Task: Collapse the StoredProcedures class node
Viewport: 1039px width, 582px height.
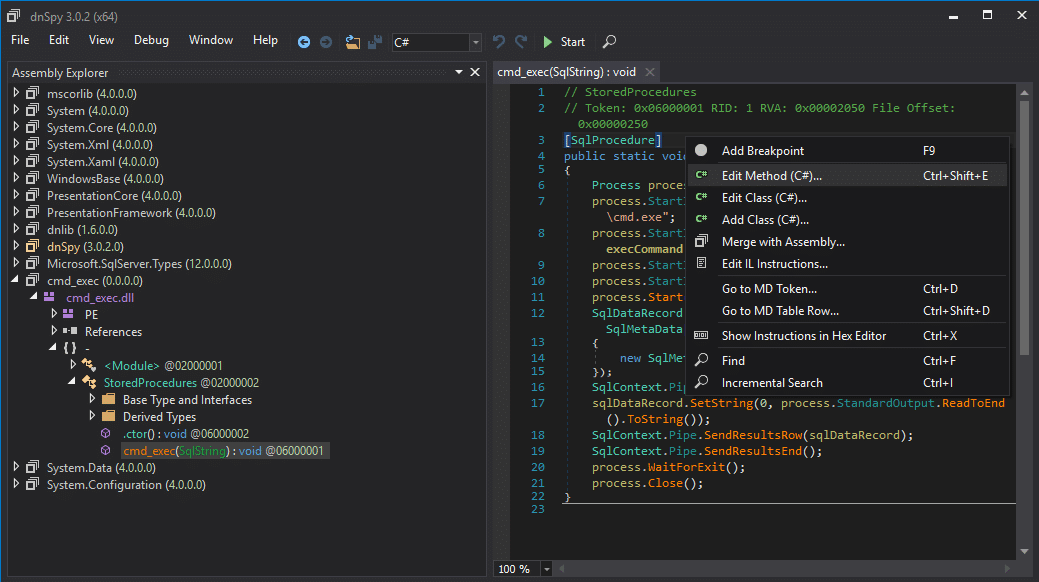Action: pyautogui.click(x=72, y=382)
